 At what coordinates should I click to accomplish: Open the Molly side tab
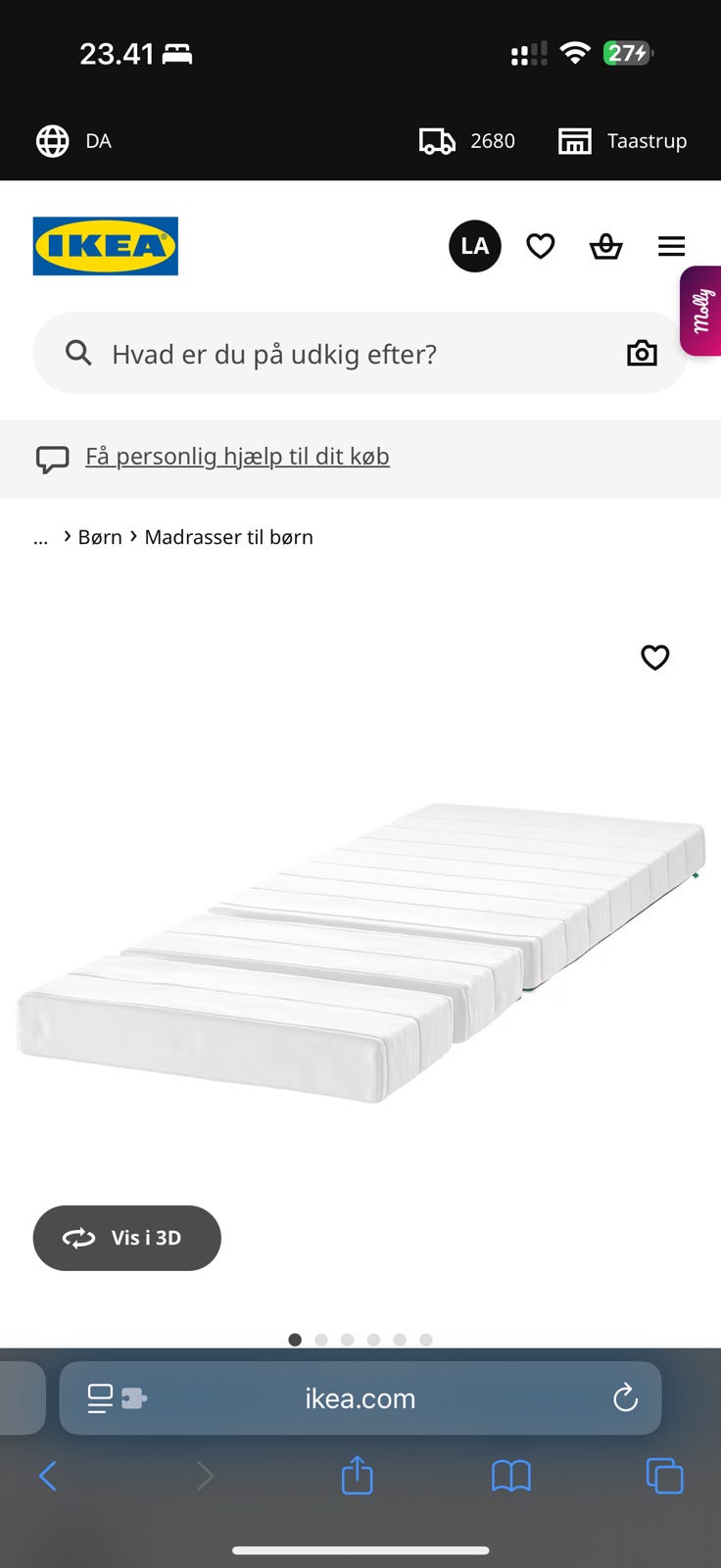(x=701, y=311)
